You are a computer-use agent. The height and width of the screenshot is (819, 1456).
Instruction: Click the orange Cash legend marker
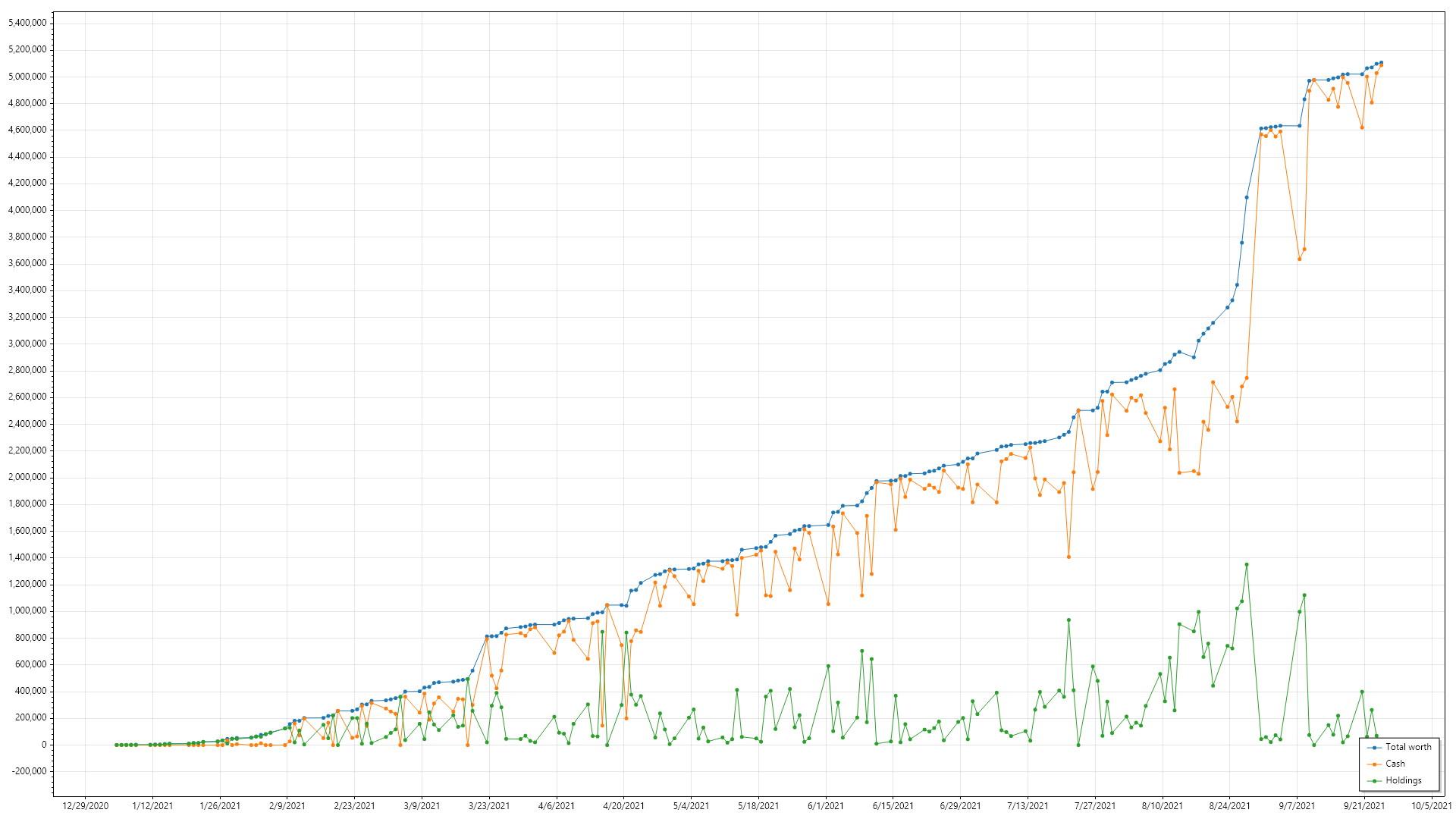pyautogui.click(x=1374, y=764)
